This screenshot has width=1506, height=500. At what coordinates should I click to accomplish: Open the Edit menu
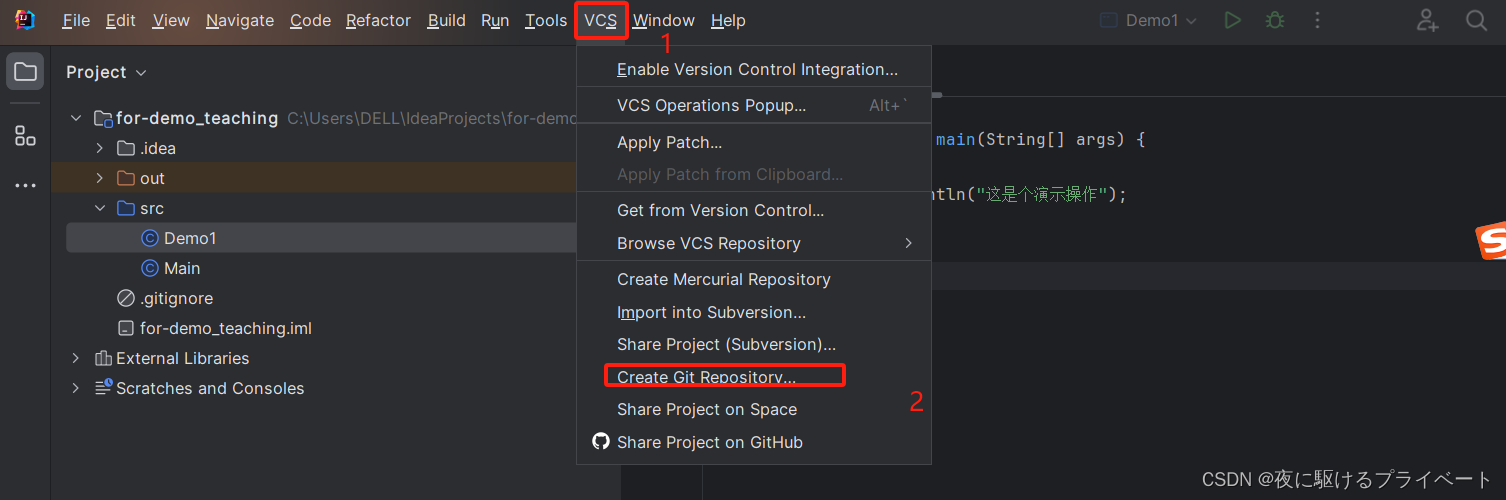121,20
